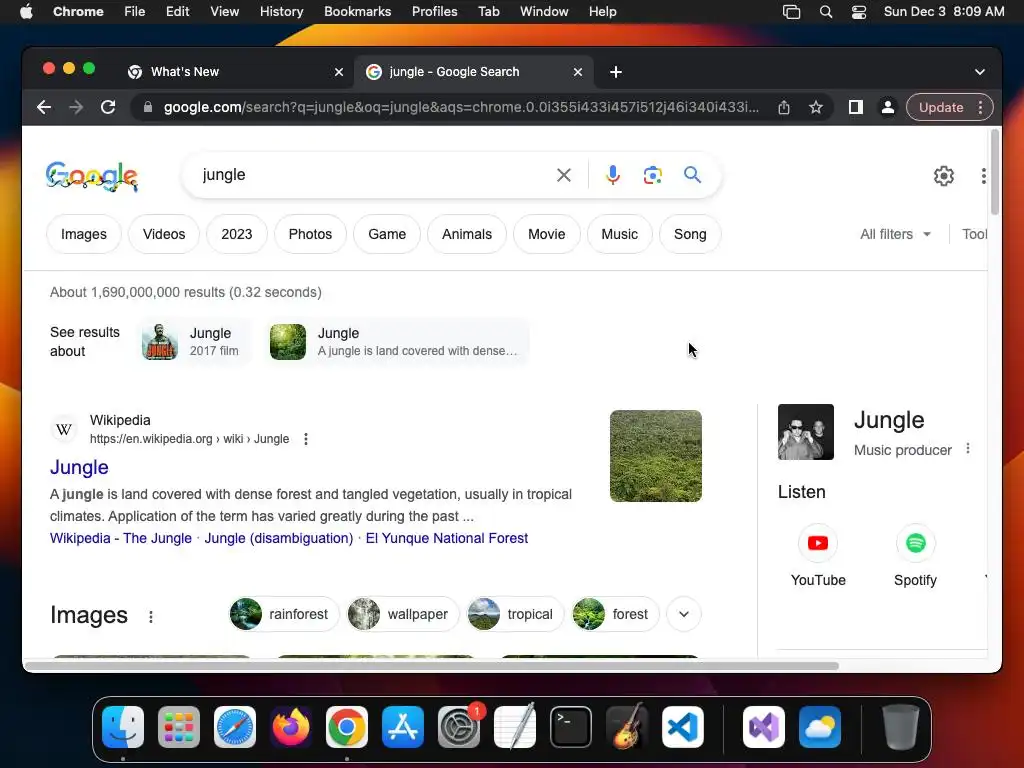1024x768 pixels.
Task: Click the browser forward arrow
Action: [x=76, y=107]
